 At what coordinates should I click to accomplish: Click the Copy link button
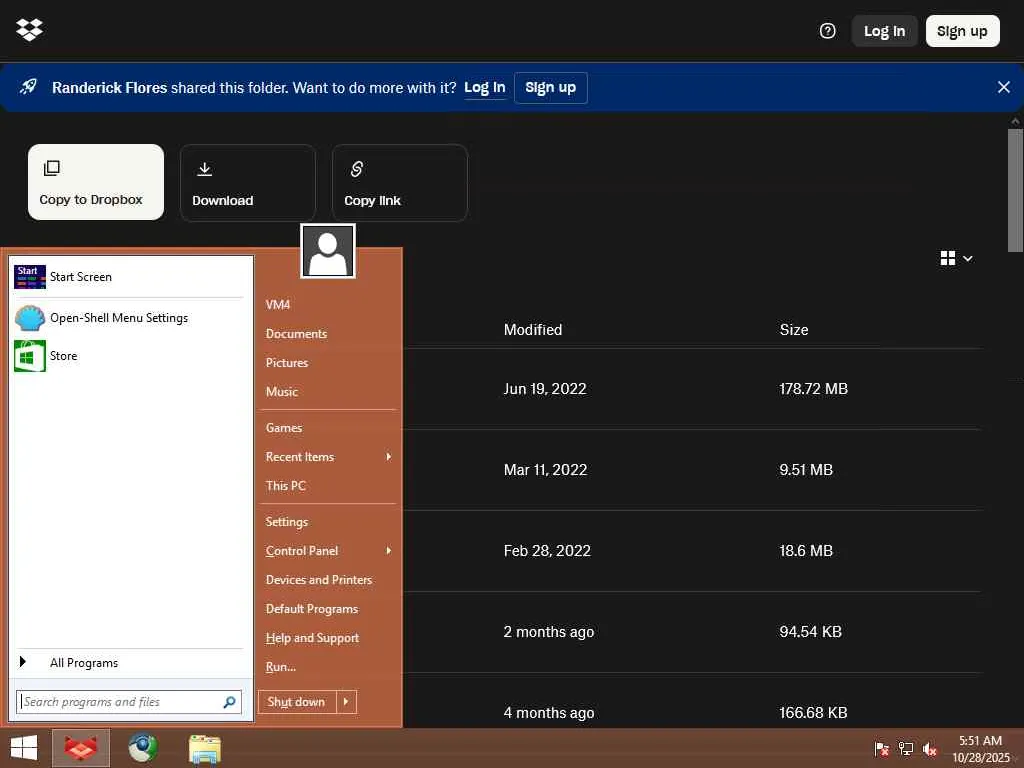click(400, 183)
